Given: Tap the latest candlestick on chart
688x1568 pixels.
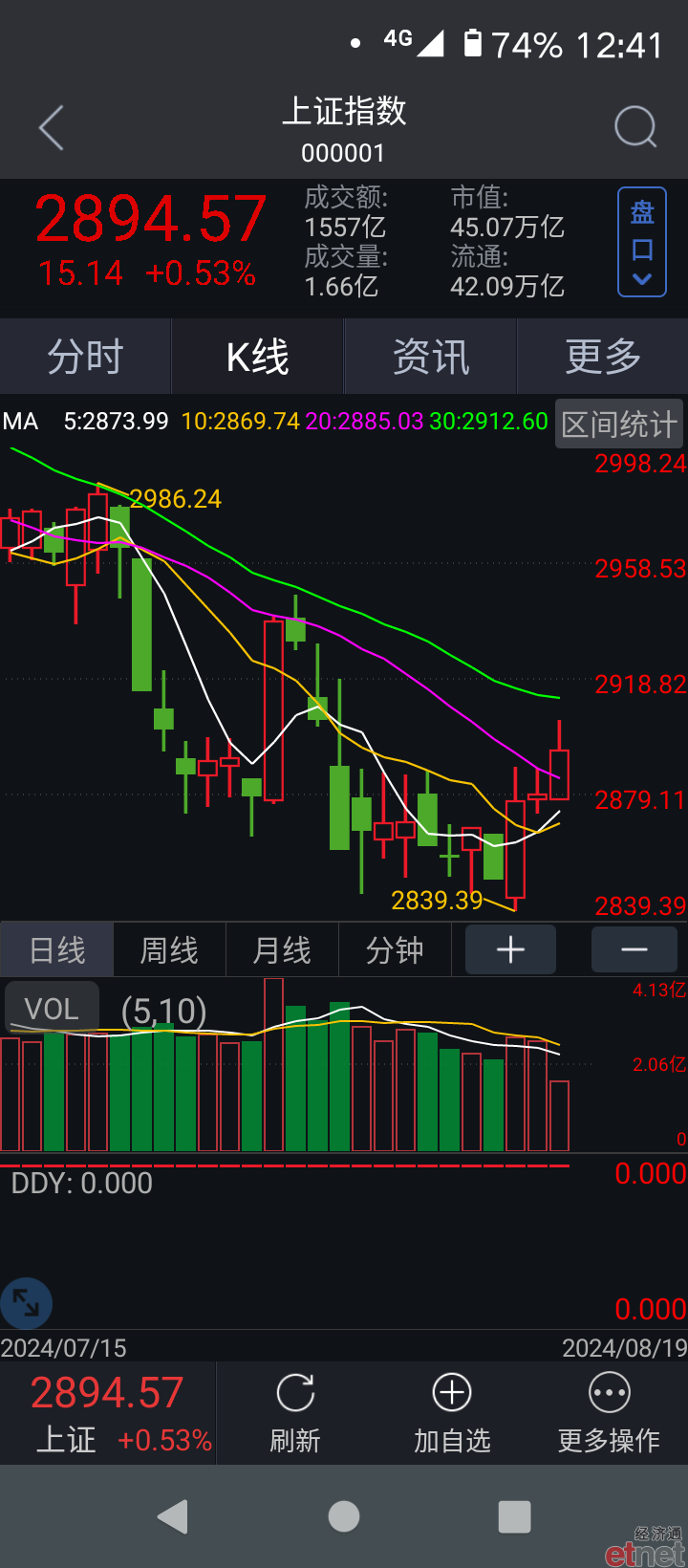Looking at the screenshot, I should (560, 773).
